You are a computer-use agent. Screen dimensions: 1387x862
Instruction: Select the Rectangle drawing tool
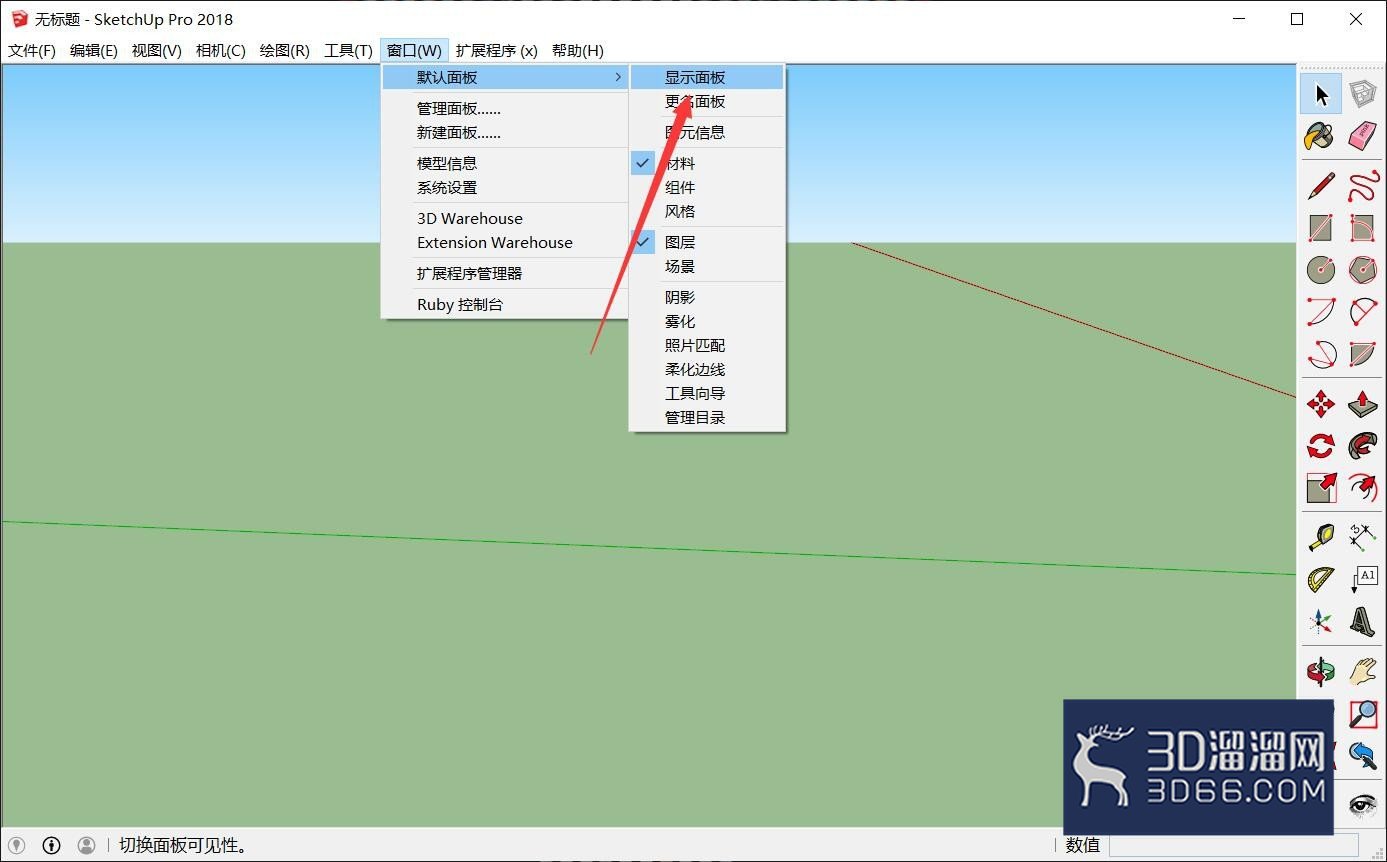click(1321, 228)
